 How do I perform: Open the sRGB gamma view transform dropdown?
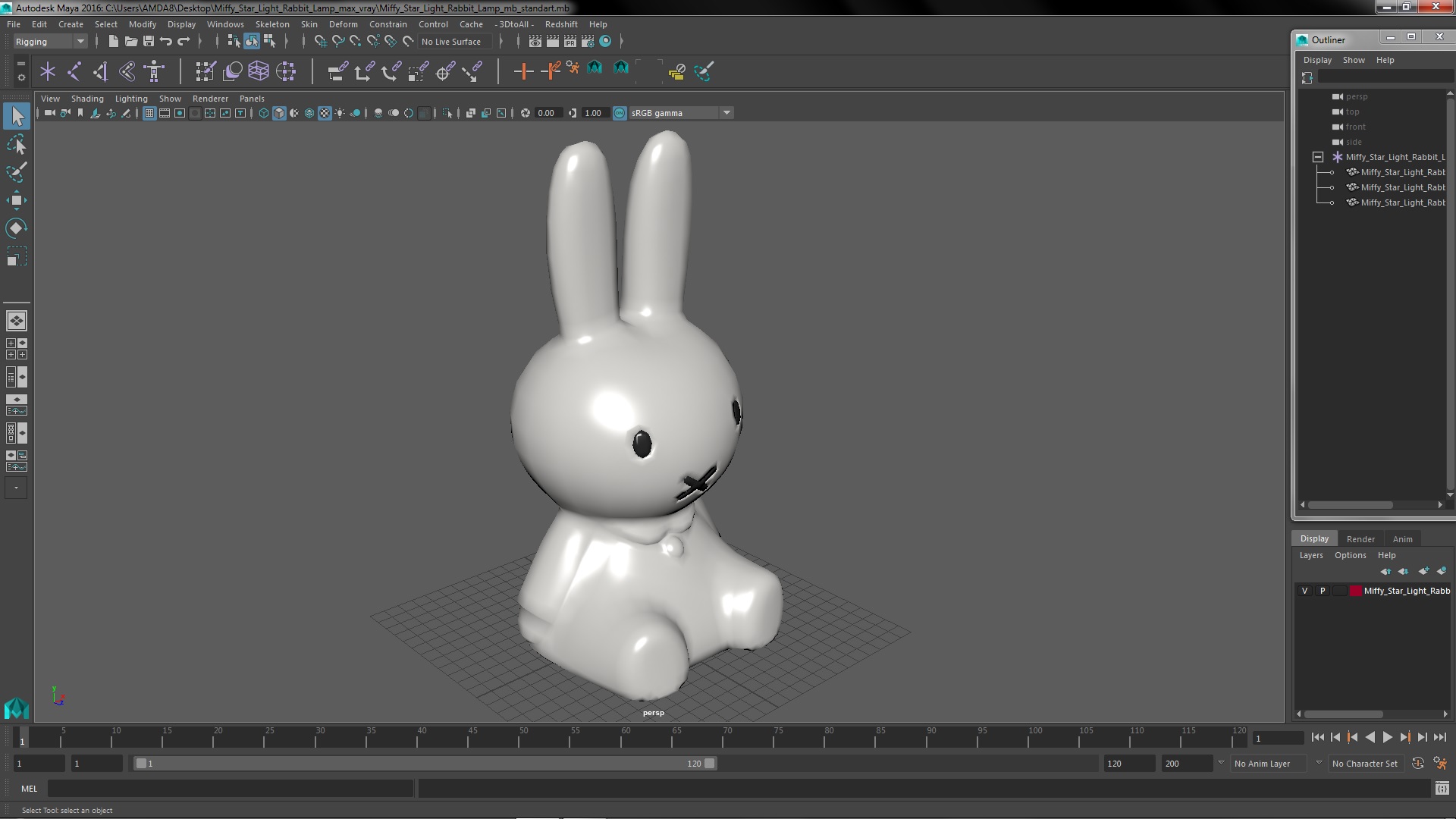(681, 113)
